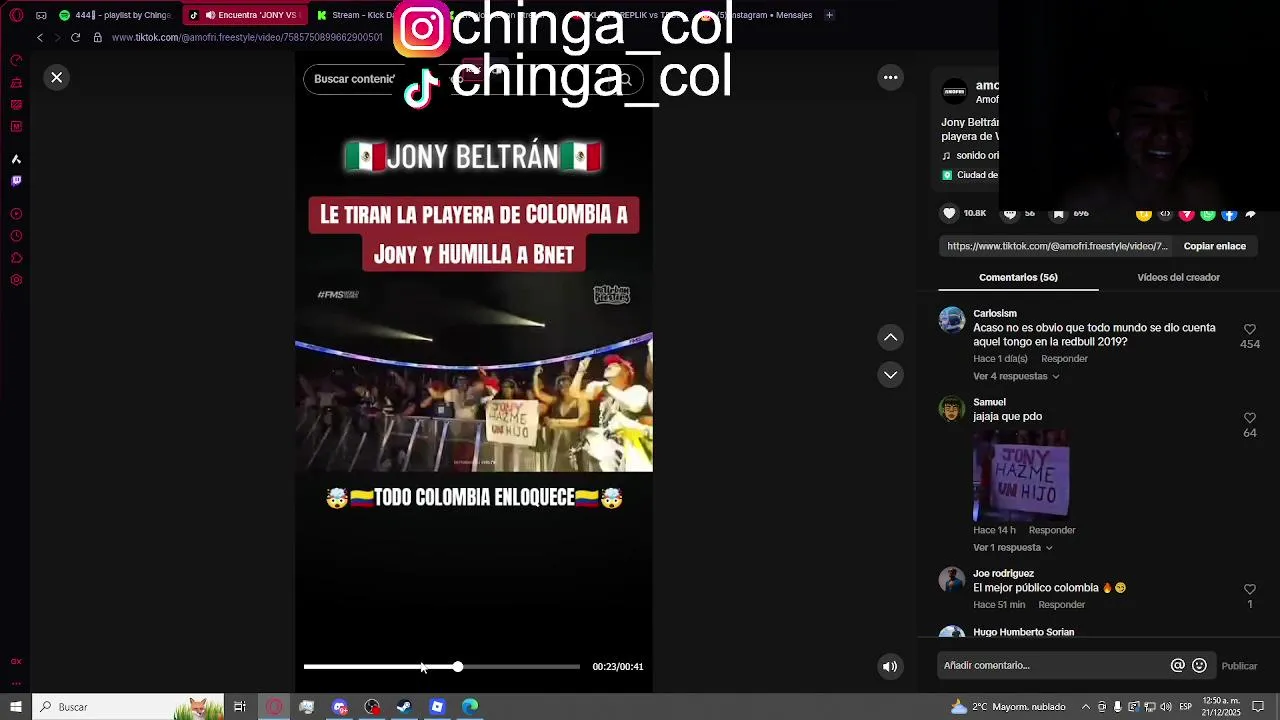Viewport: 1280px width, 720px height.
Task: Click the Publicar button
Action: 1239,666
